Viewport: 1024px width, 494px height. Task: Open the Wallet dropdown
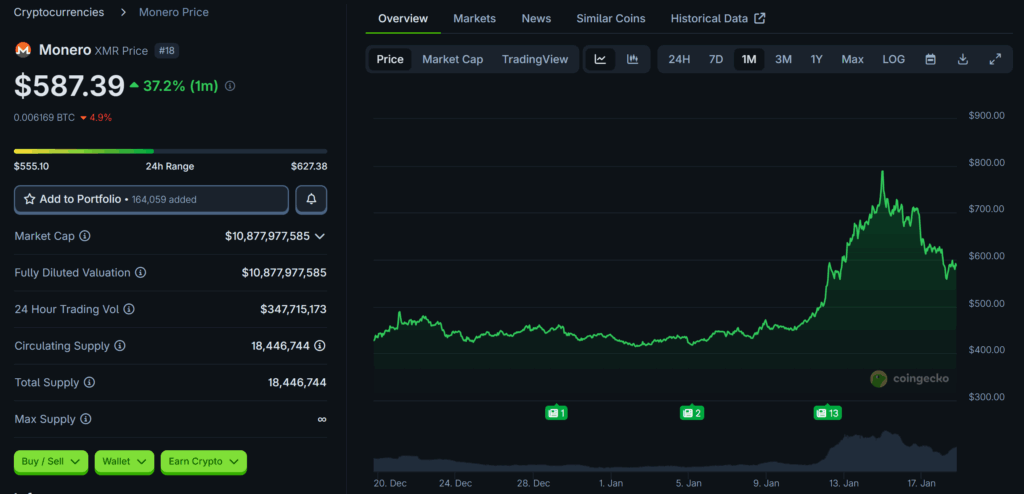[124, 461]
